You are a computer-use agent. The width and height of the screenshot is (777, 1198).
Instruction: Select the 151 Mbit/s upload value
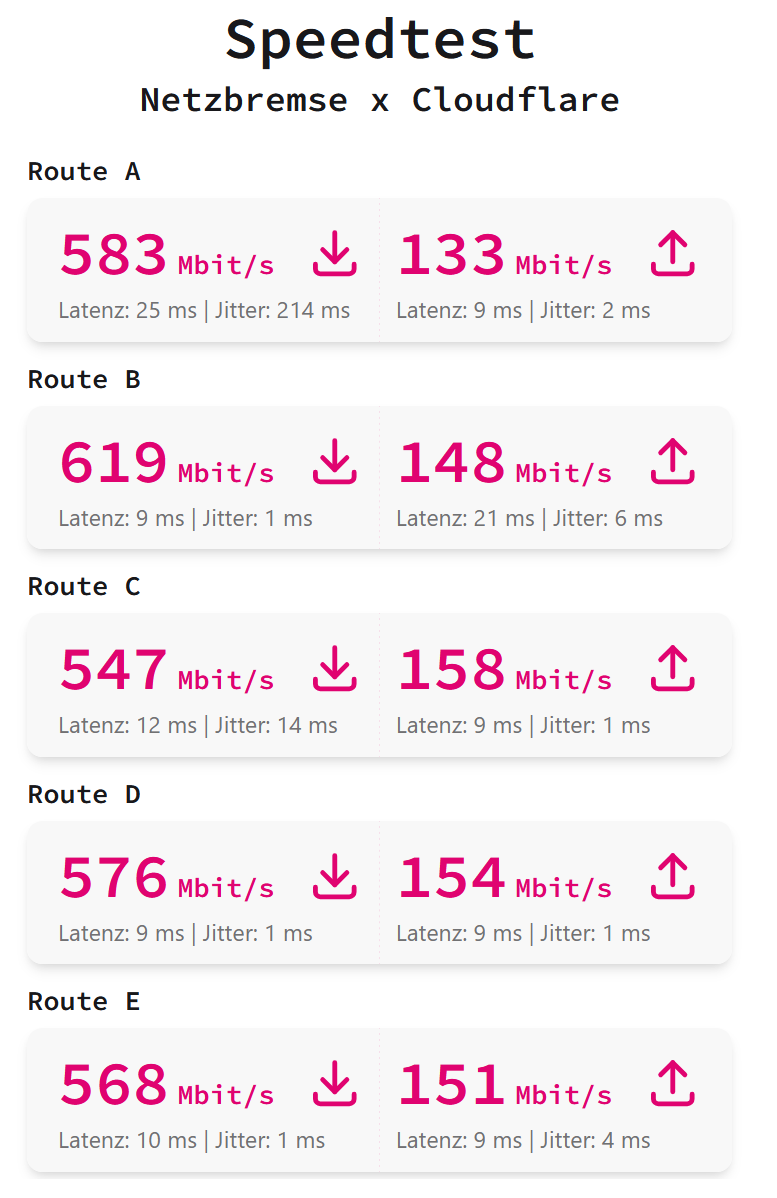(x=505, y=1085)
